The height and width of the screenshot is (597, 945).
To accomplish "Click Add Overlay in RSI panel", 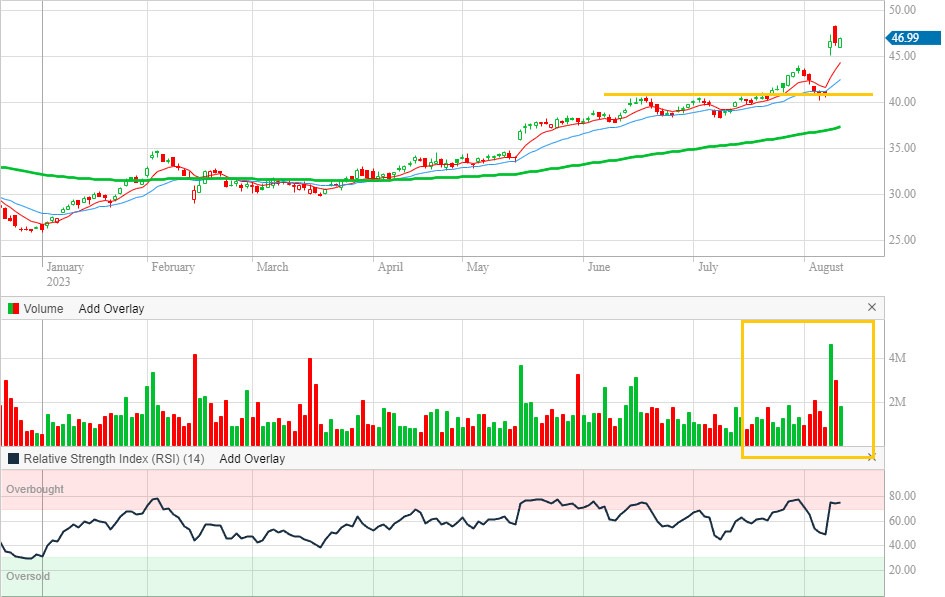I will coord(252,459).
